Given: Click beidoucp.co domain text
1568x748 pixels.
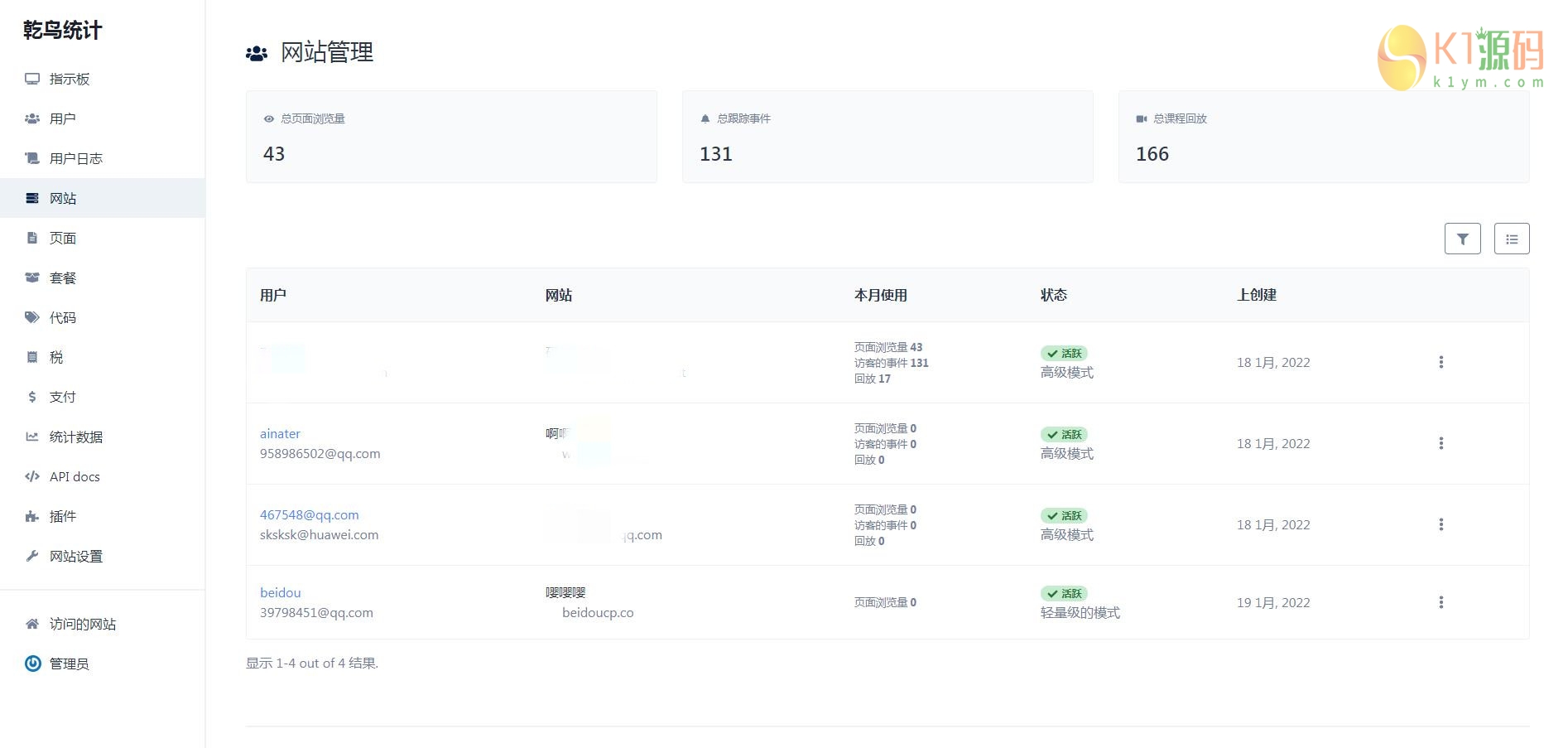Looking at the screenshot, I should click(x=598, y=612).
